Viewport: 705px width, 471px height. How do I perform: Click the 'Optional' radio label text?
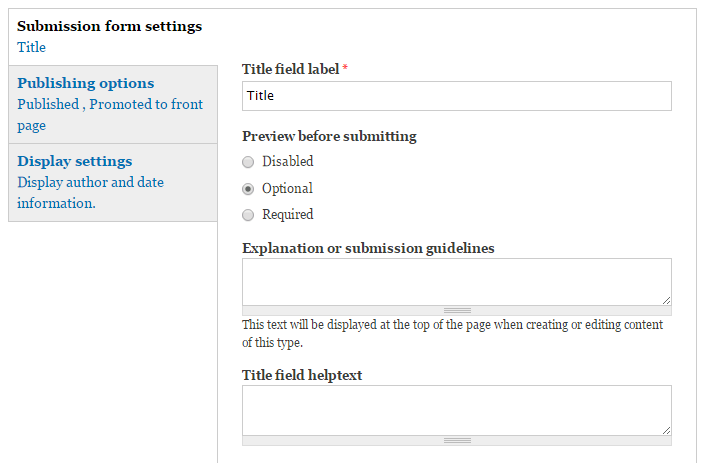[x=287, y=189]
